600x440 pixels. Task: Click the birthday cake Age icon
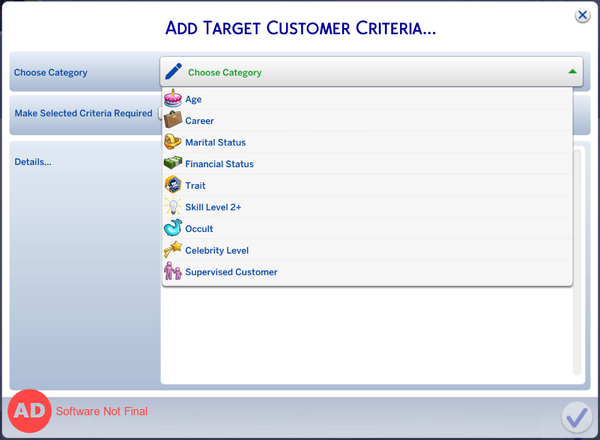click(x=173, y=99)
